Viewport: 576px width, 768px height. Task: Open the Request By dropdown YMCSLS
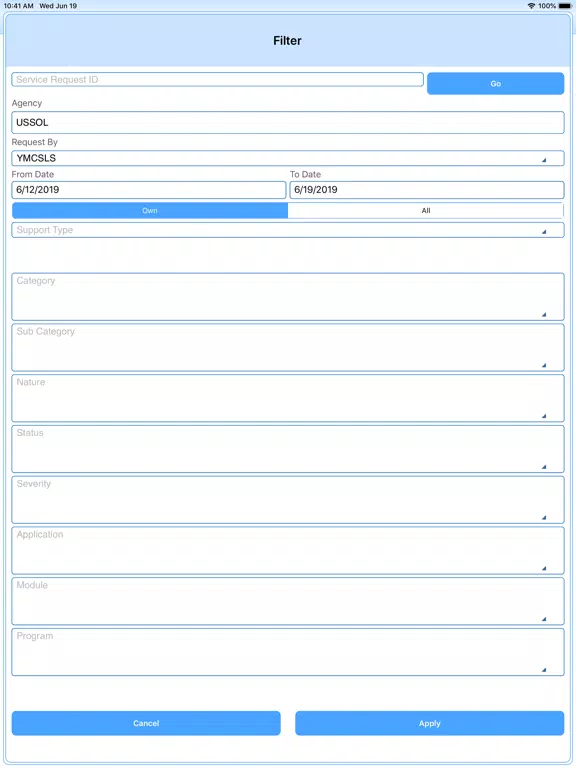(x=288, y=158)
